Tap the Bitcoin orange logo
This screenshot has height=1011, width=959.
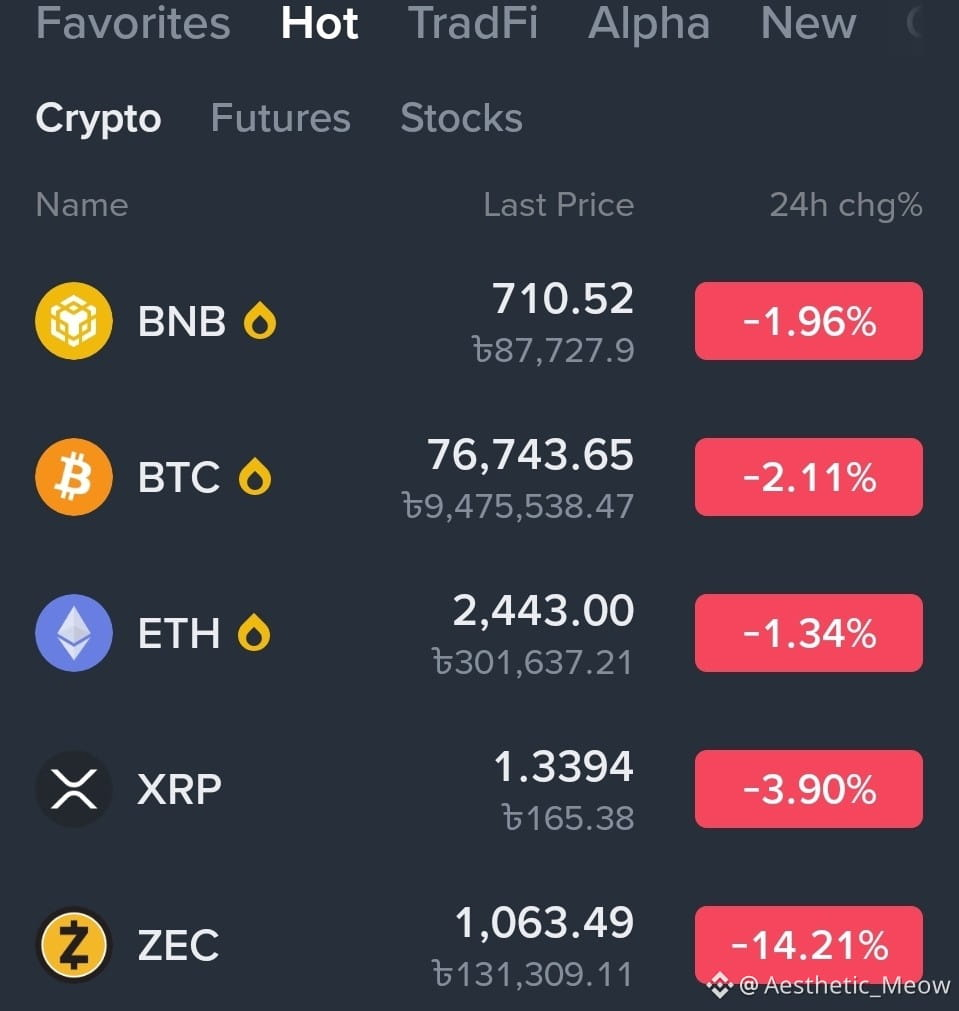[x=74, y=476]
